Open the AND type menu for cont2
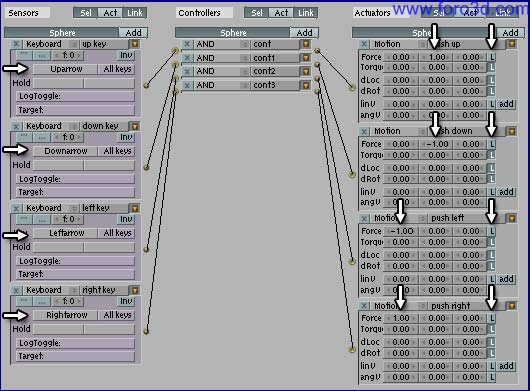 point(222,71)
